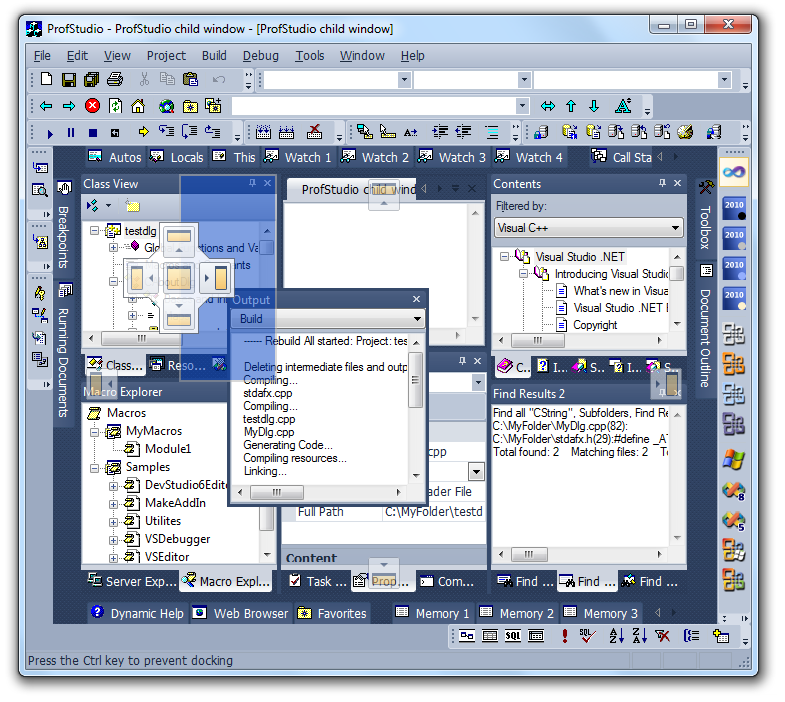785x702 pixels.
Task: Click the Refresh page icon
Action: point(115,106)
